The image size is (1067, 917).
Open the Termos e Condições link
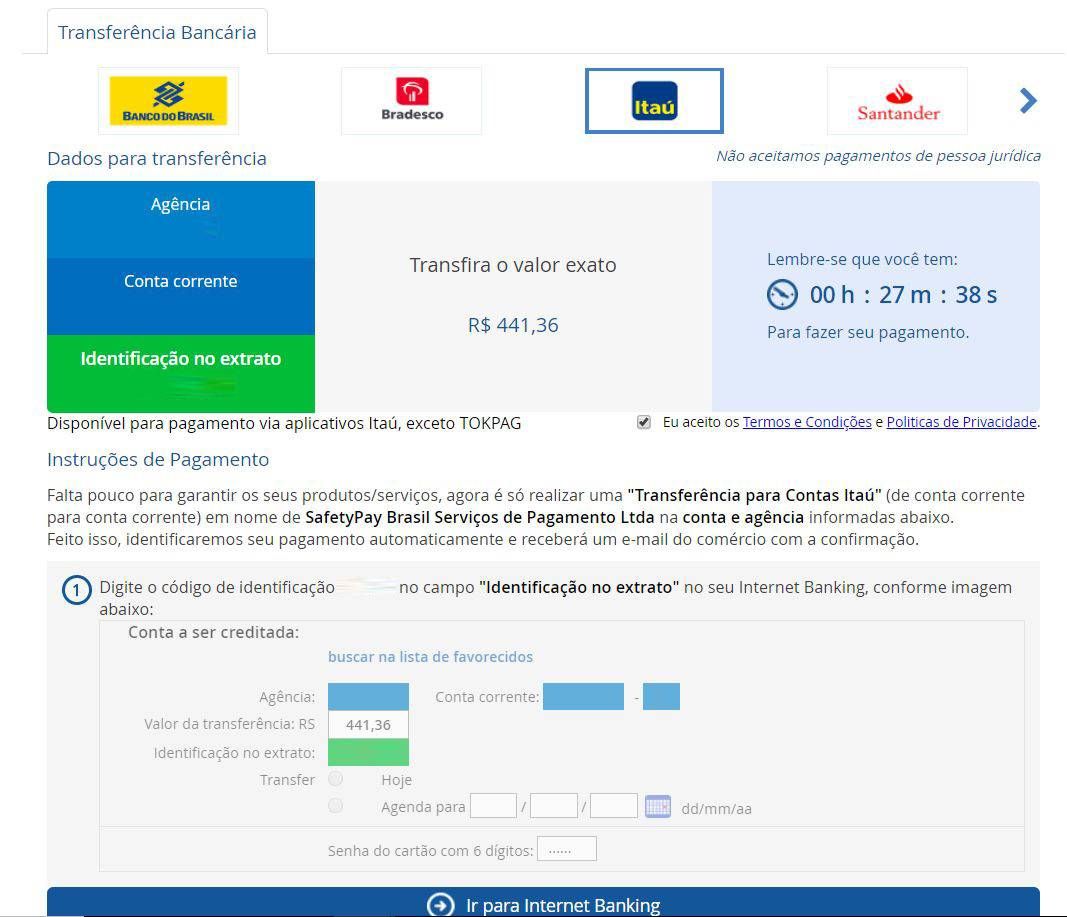807,422
